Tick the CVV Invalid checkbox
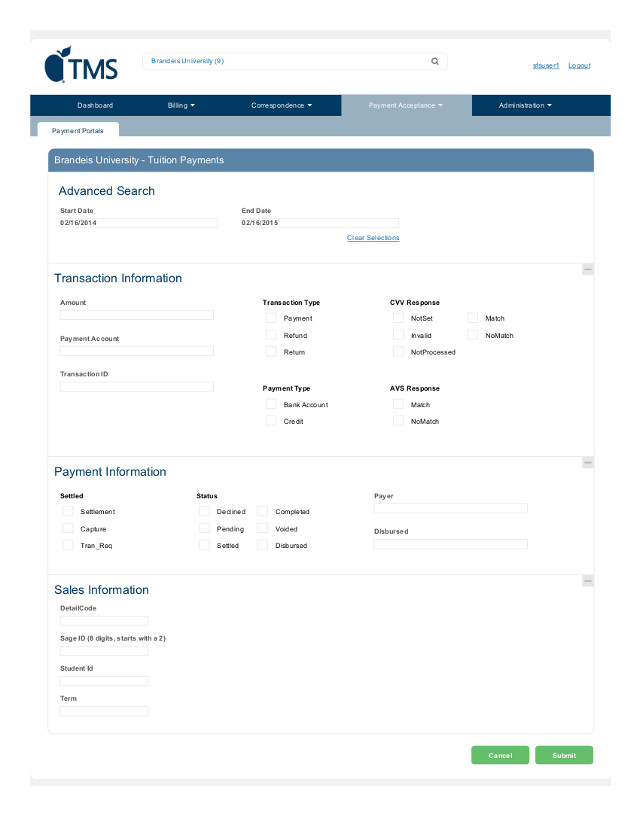This screenshot has height=828, width=640. 398,335
